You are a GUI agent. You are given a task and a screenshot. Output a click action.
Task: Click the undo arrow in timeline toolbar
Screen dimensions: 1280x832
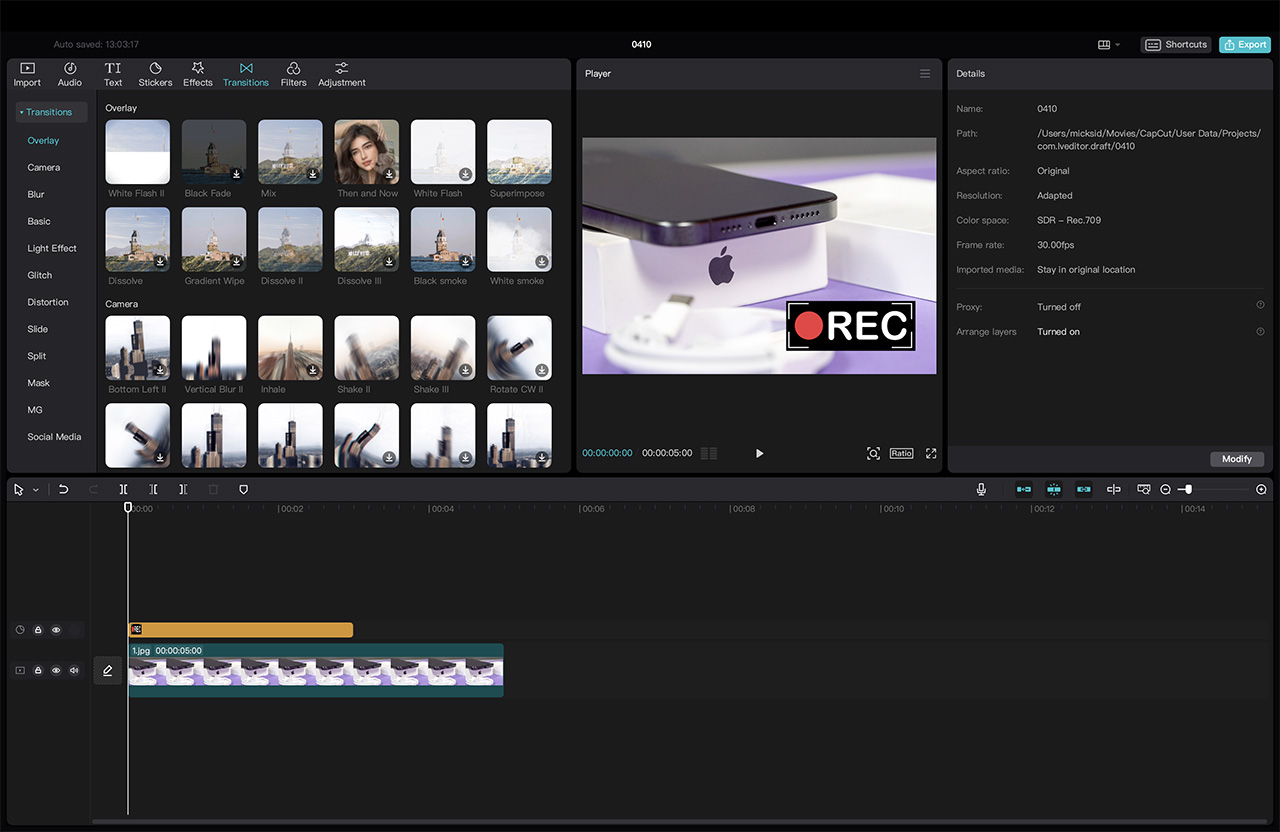[63, 489]
